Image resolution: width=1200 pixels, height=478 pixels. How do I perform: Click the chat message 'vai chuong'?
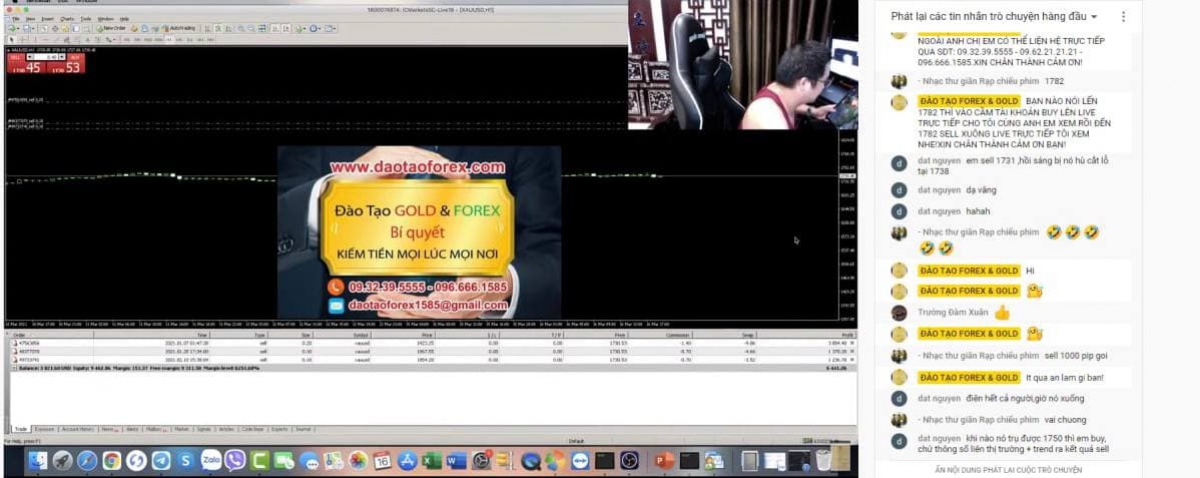[x=1066, y=420]
